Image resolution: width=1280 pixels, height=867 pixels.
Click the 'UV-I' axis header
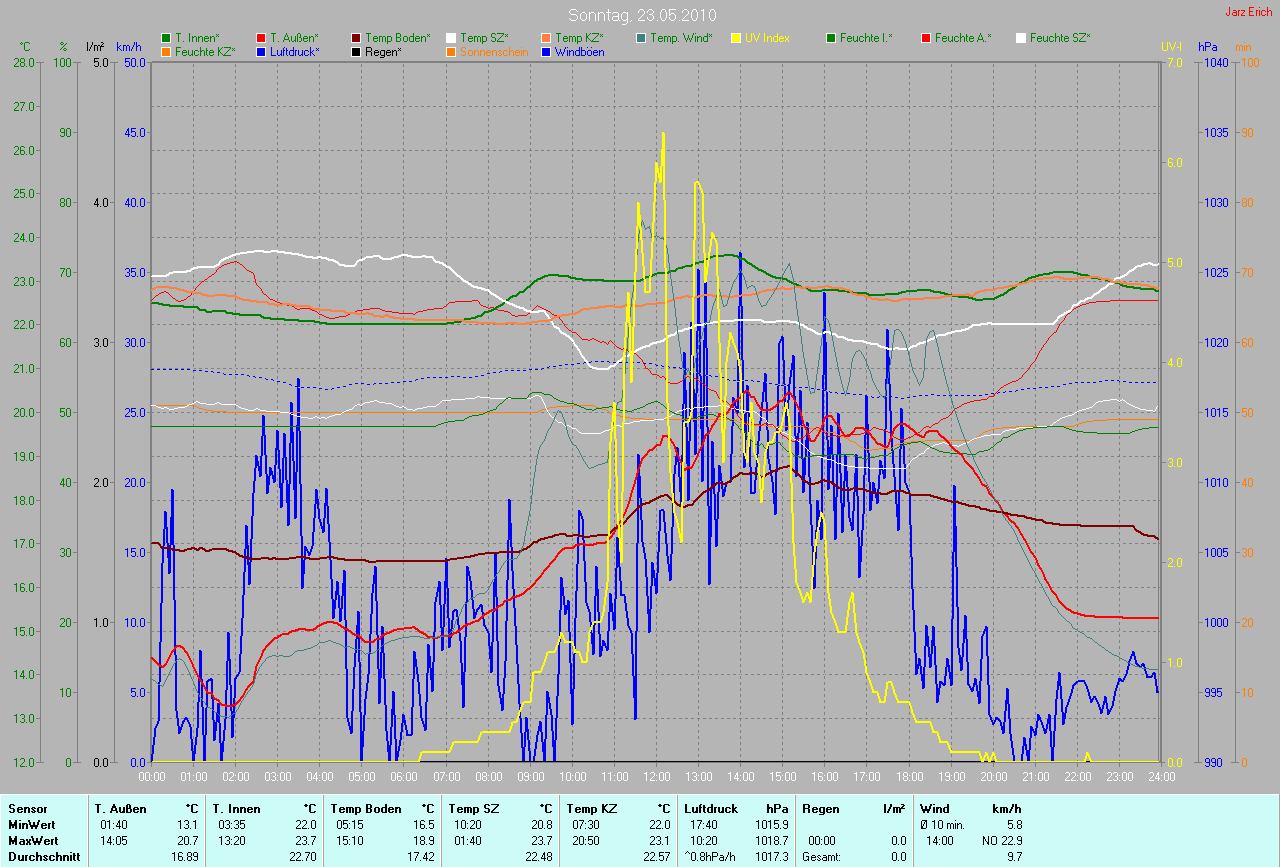1171,47
